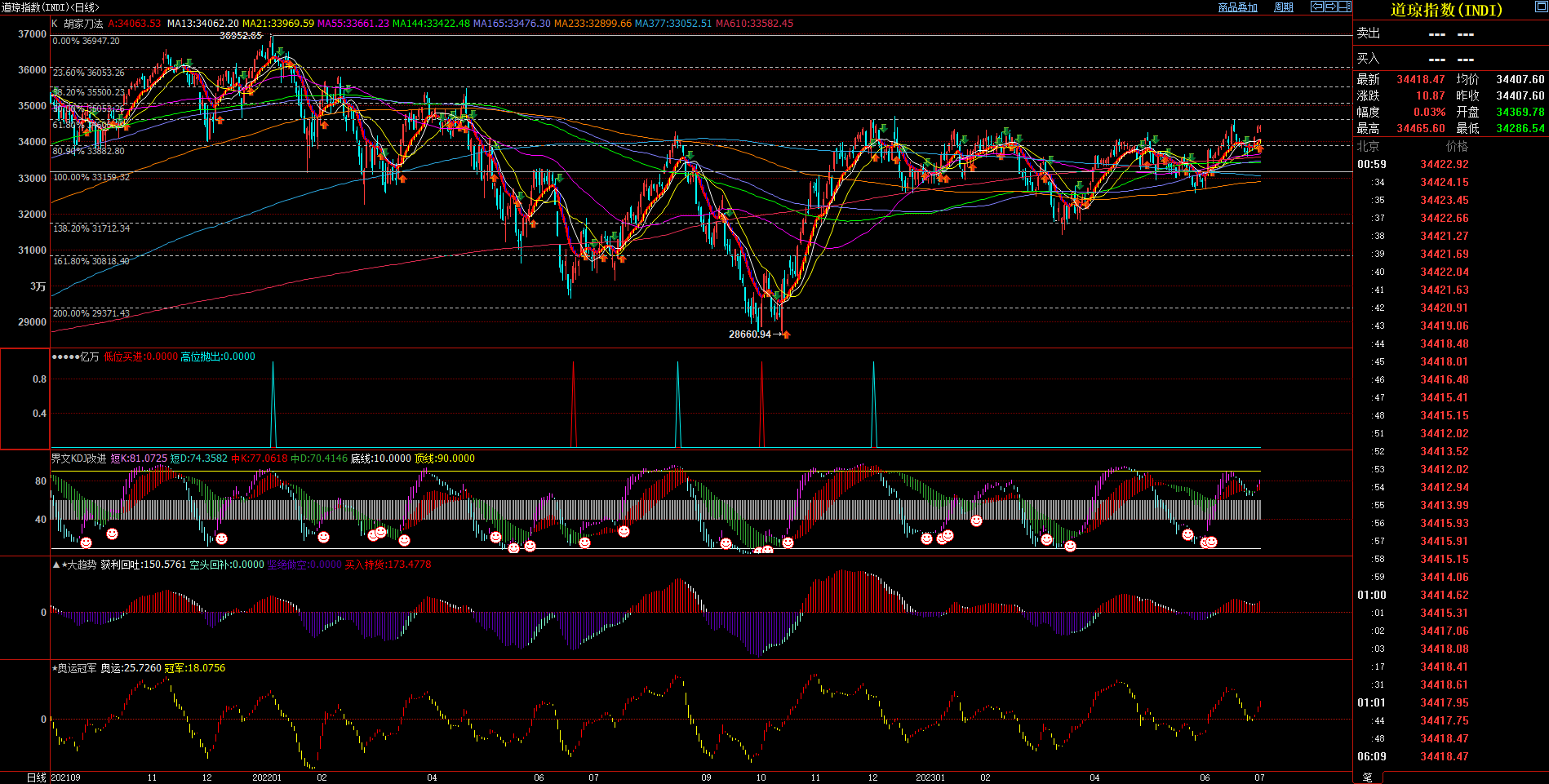Select the 界文KD改进 indicator label
Viewport: 1549px width, 784px height.
tap(78, 458)
